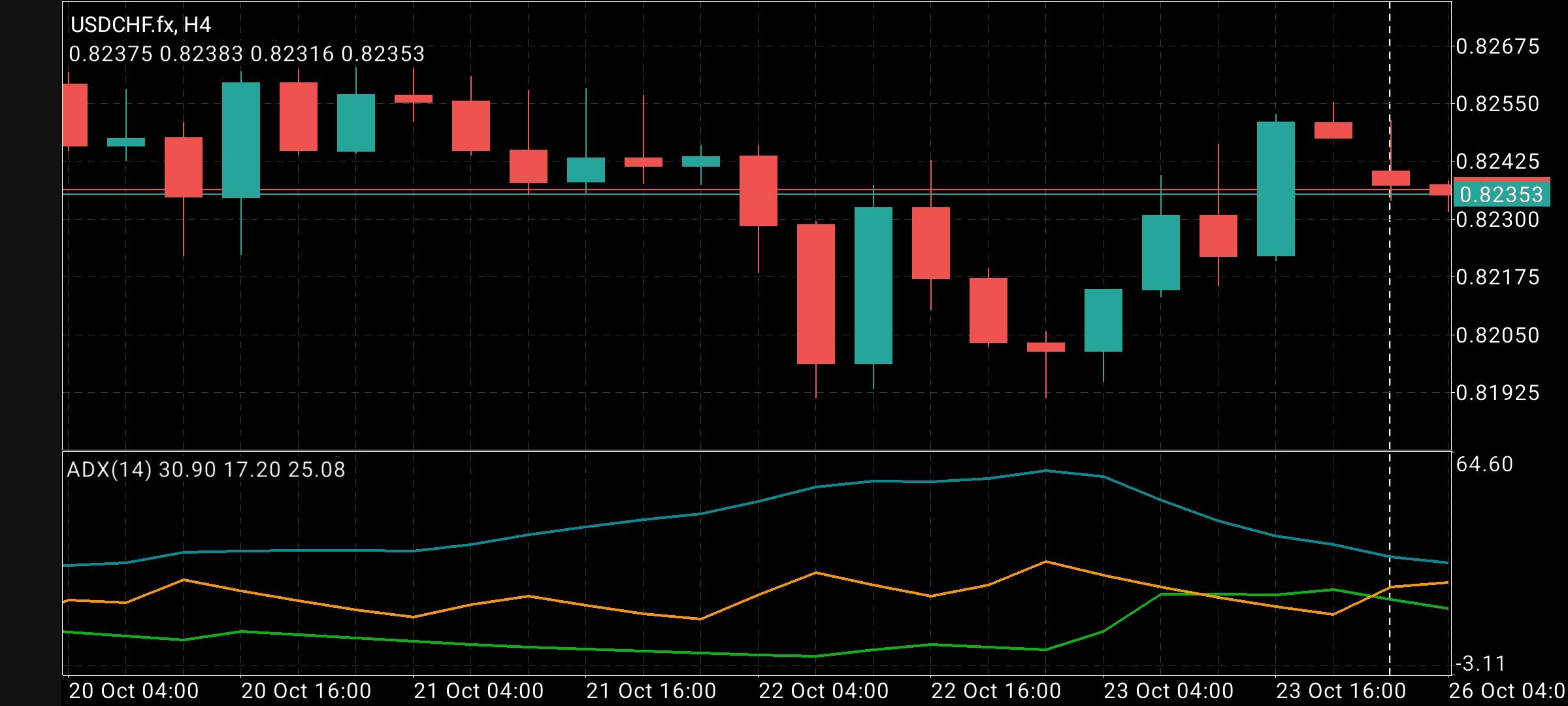
Task: Click the 23 Oct 04:00 time label
Action: pyautogui.click(x=1168, y=691)
